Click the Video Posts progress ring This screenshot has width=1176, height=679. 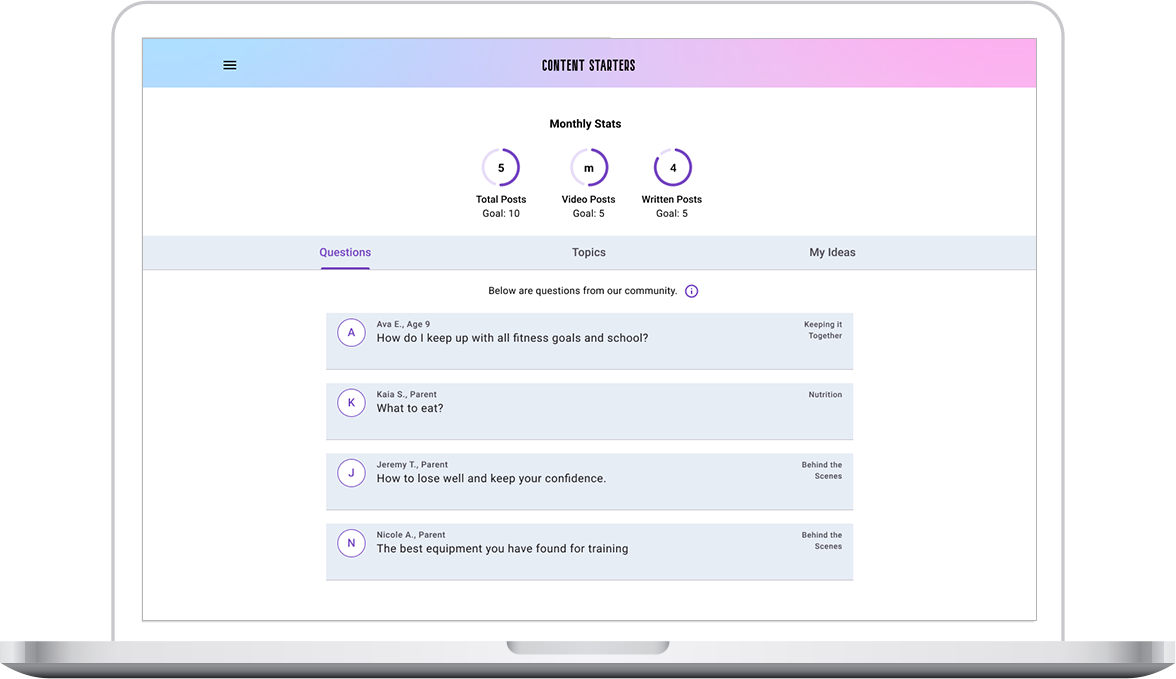[x=589, y=168]
